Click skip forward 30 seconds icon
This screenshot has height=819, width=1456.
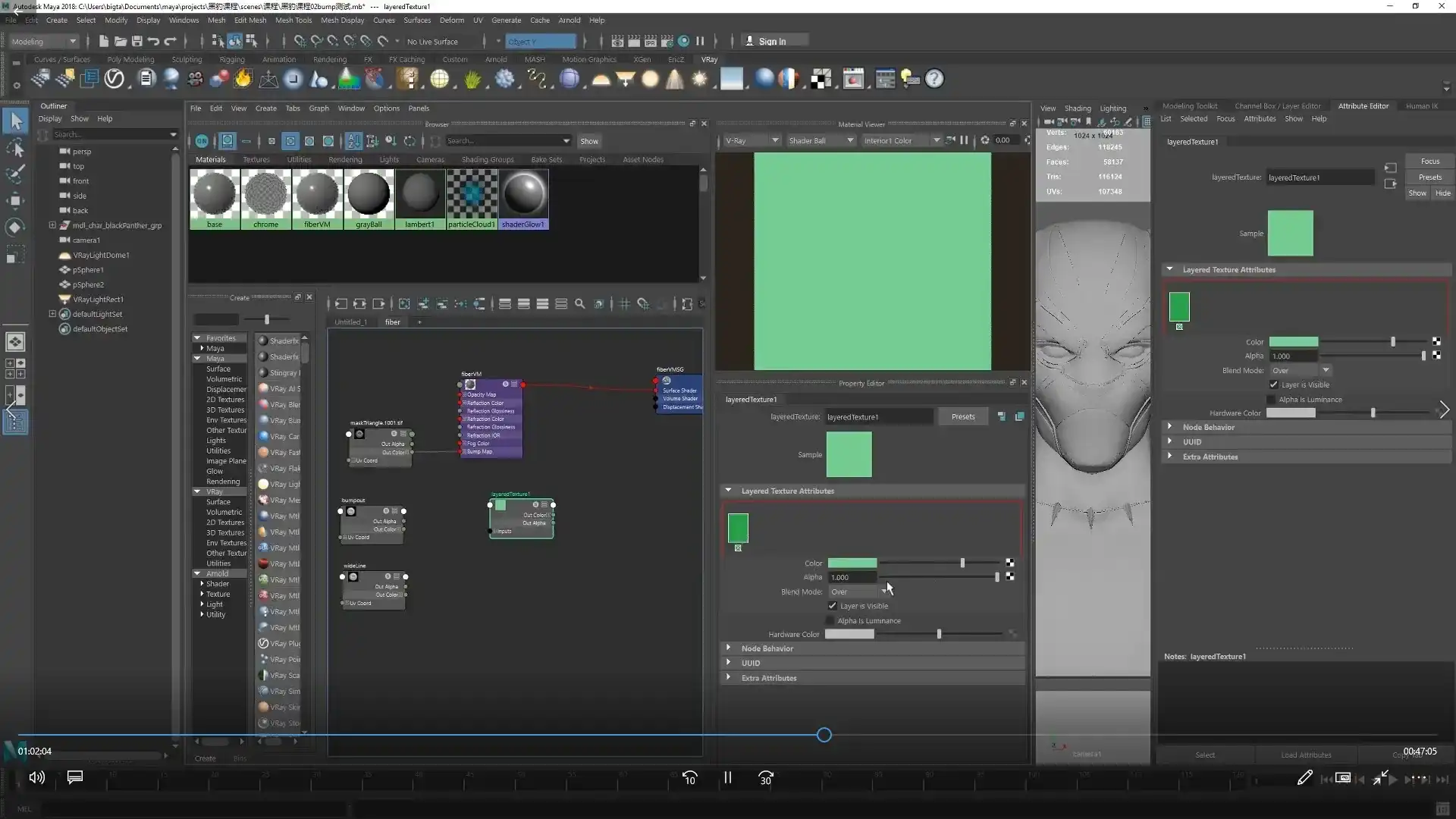(766, 778)
